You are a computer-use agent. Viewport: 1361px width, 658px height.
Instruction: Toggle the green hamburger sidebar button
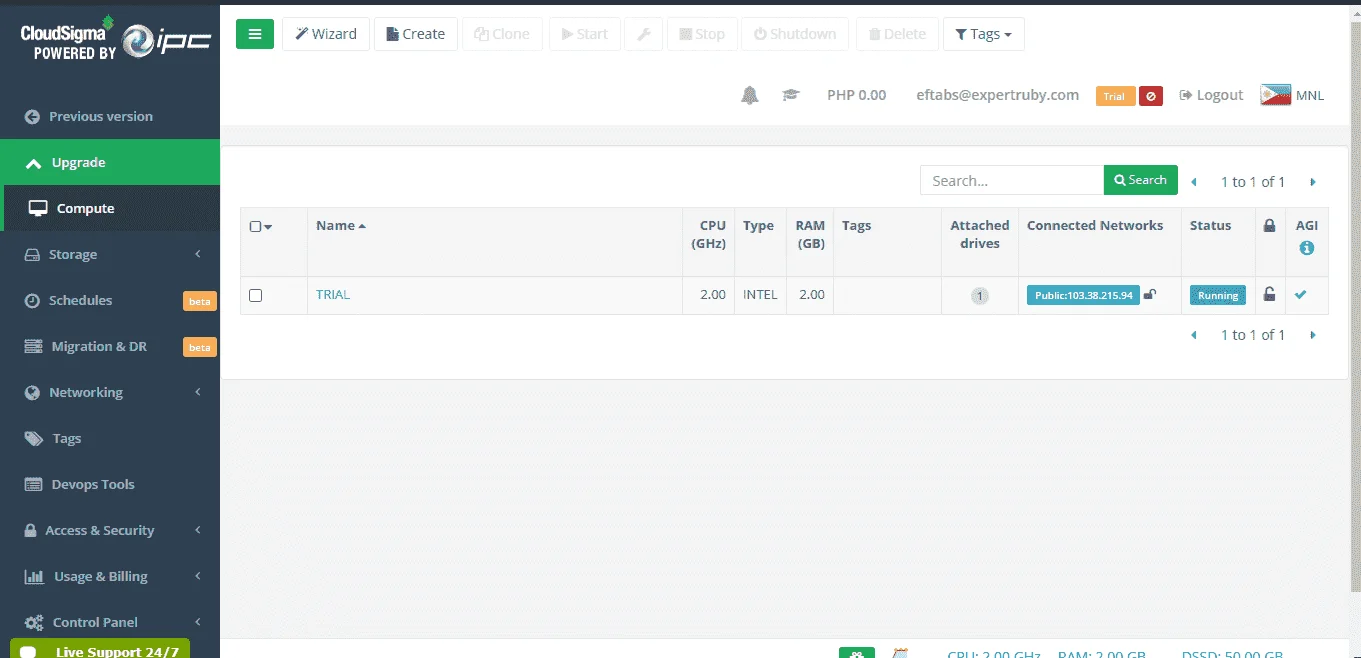(x=255, y=34)
